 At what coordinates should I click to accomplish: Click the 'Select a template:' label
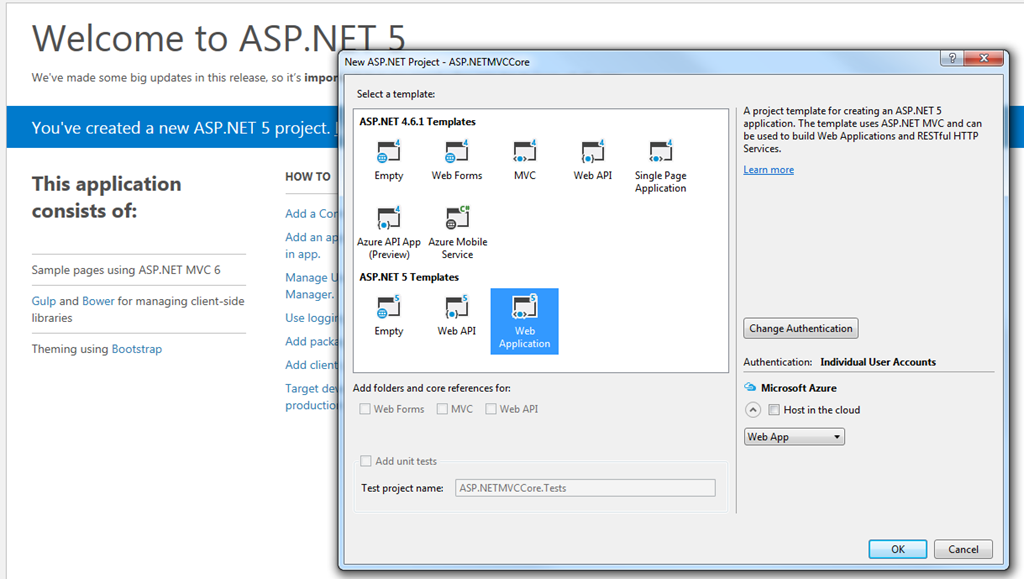click(x=396, y=94)
